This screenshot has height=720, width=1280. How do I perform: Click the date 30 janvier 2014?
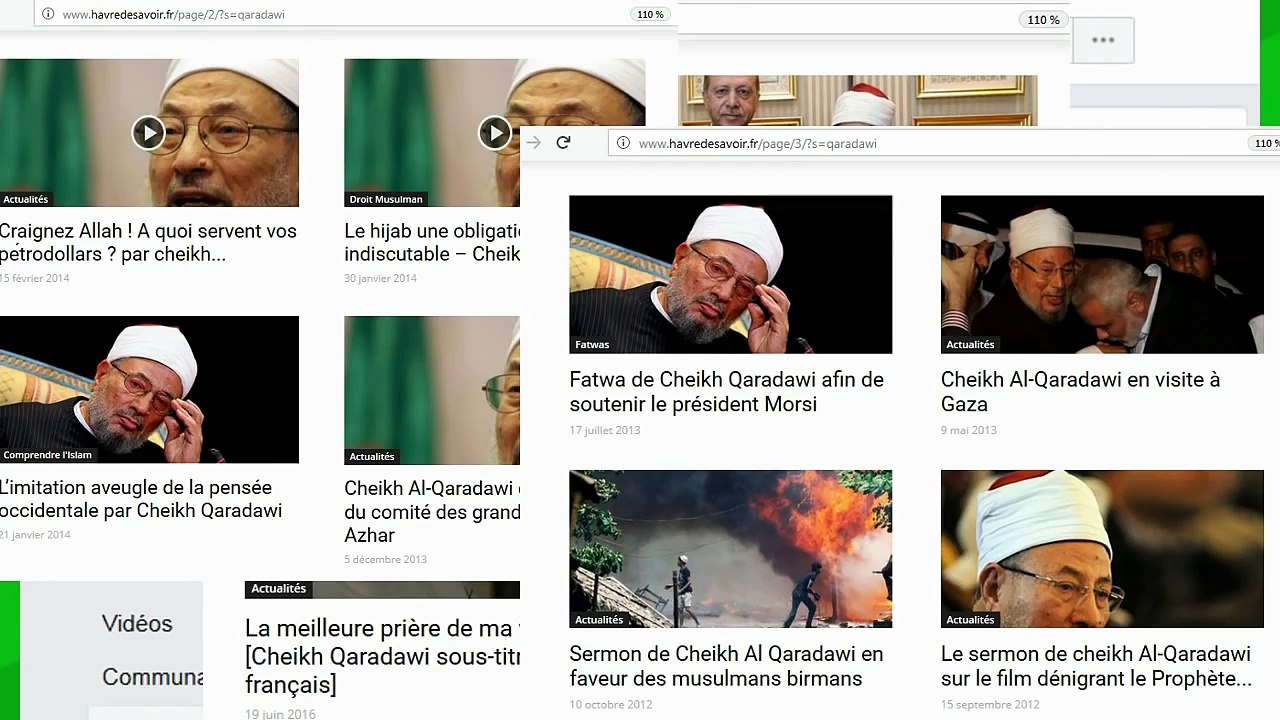tap(380, 278)
